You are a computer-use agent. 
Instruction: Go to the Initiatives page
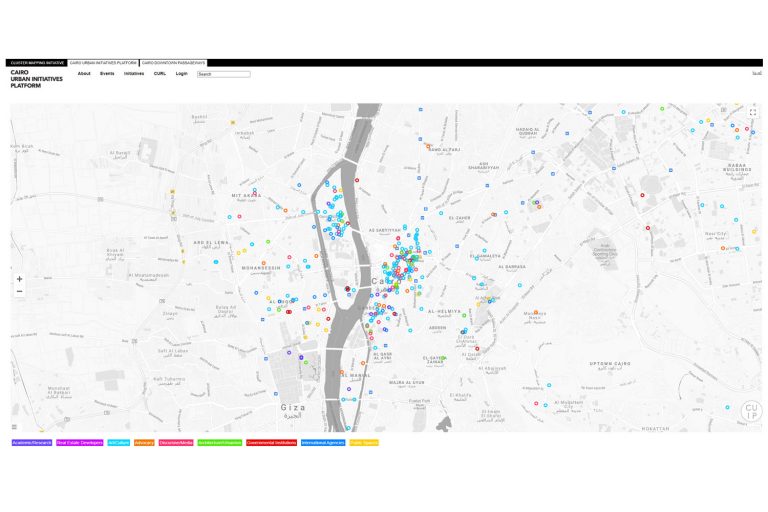click(134, 74)
